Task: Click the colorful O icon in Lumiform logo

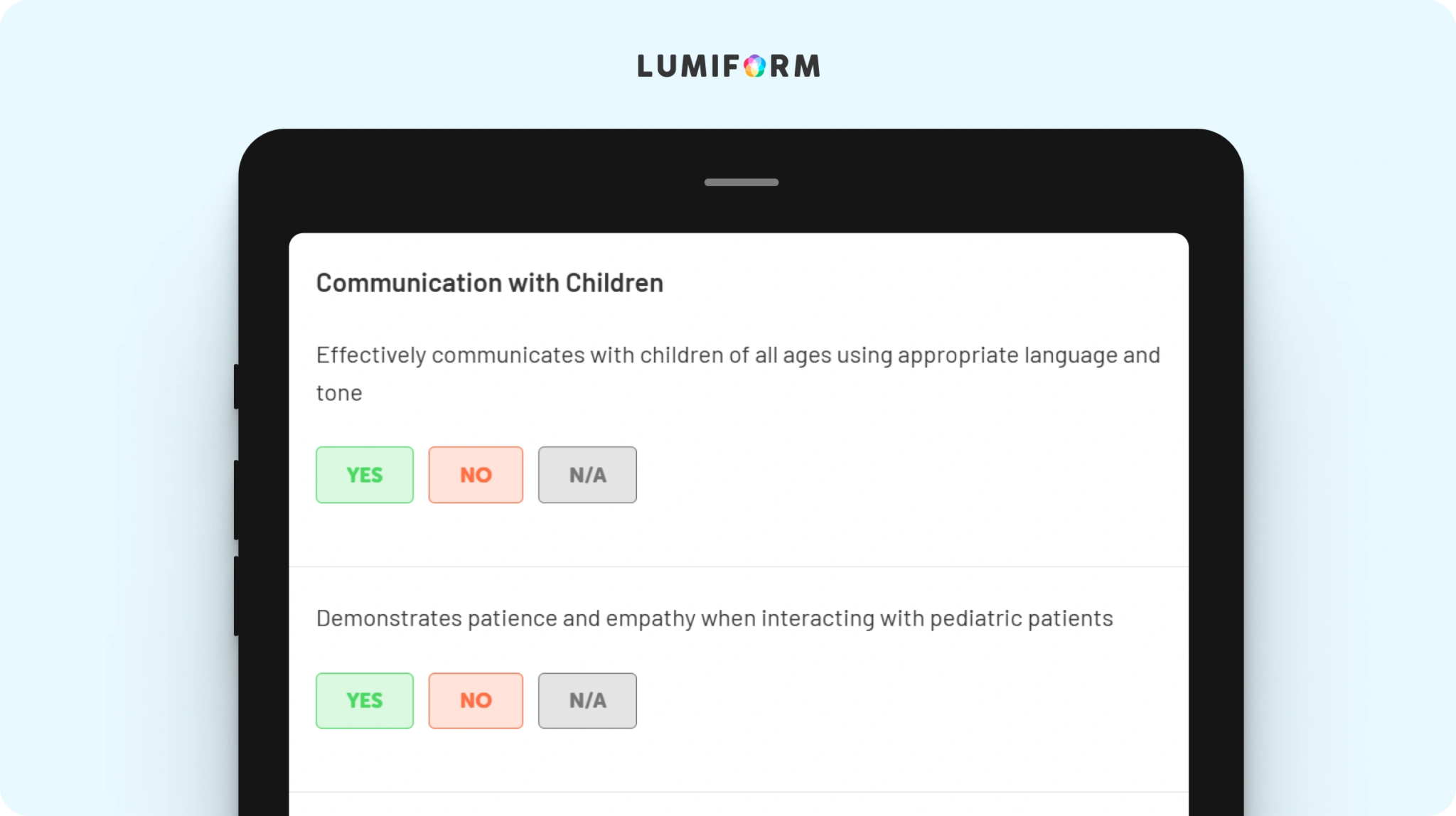Action: point(755,66)
